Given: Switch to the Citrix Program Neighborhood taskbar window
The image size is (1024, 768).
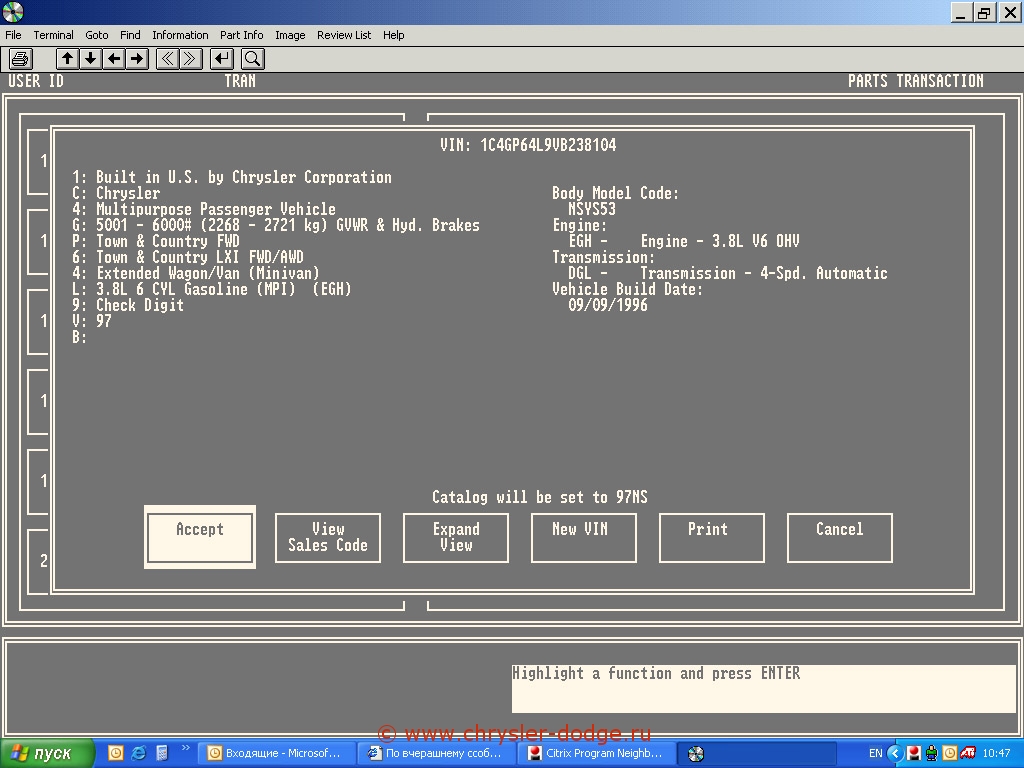Looking at the screenshot, I should (596, 754).
